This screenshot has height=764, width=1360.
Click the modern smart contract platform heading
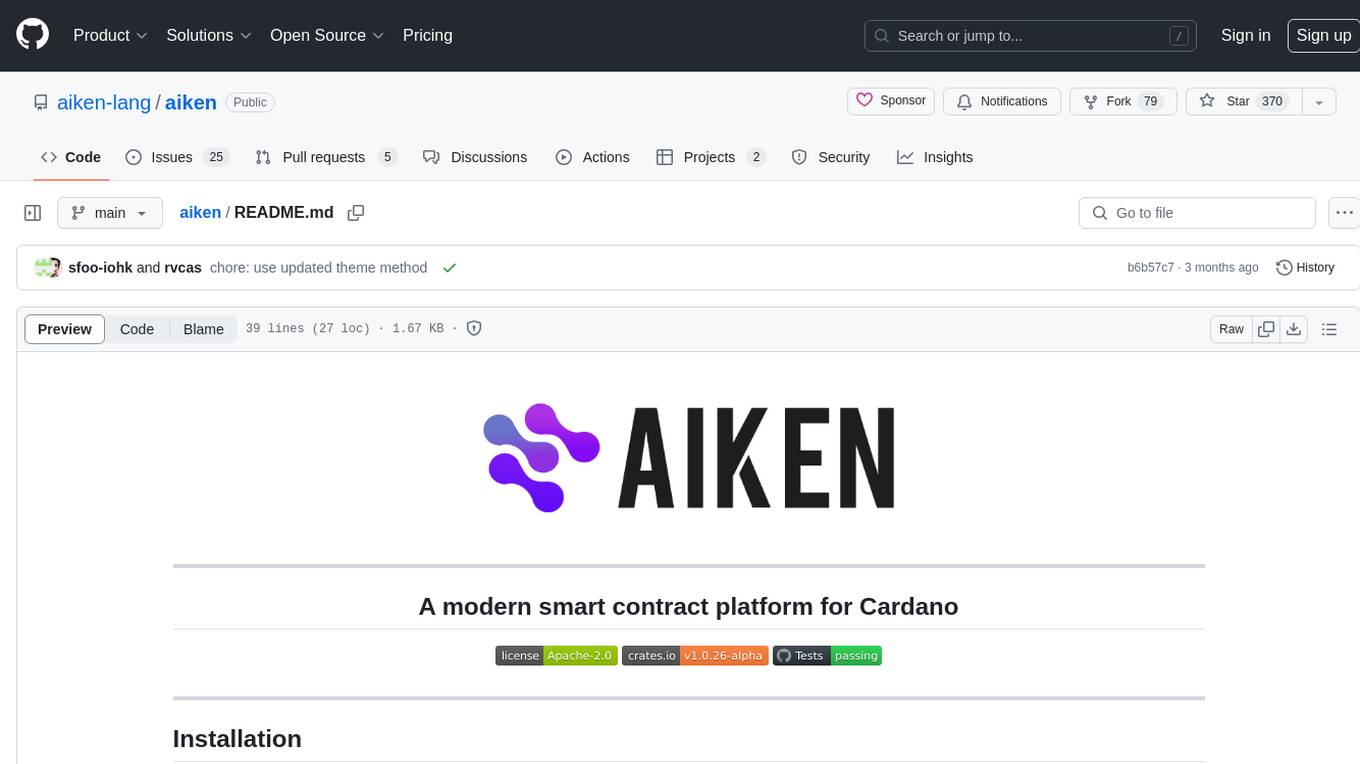coord(688,606)
